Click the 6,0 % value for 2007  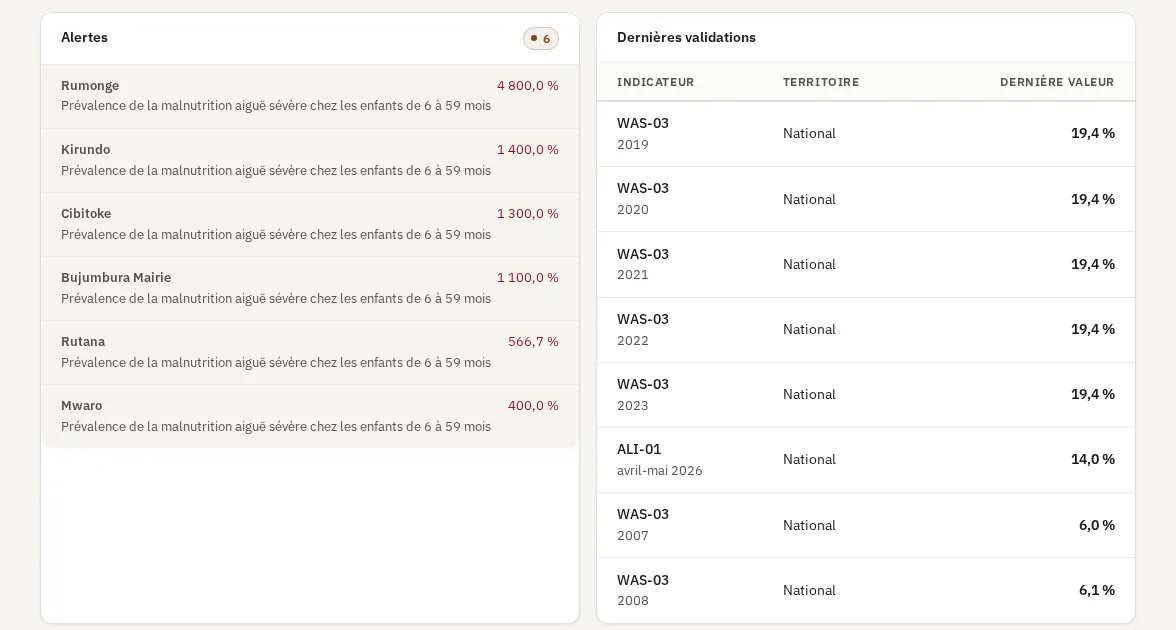[1096, 525]
